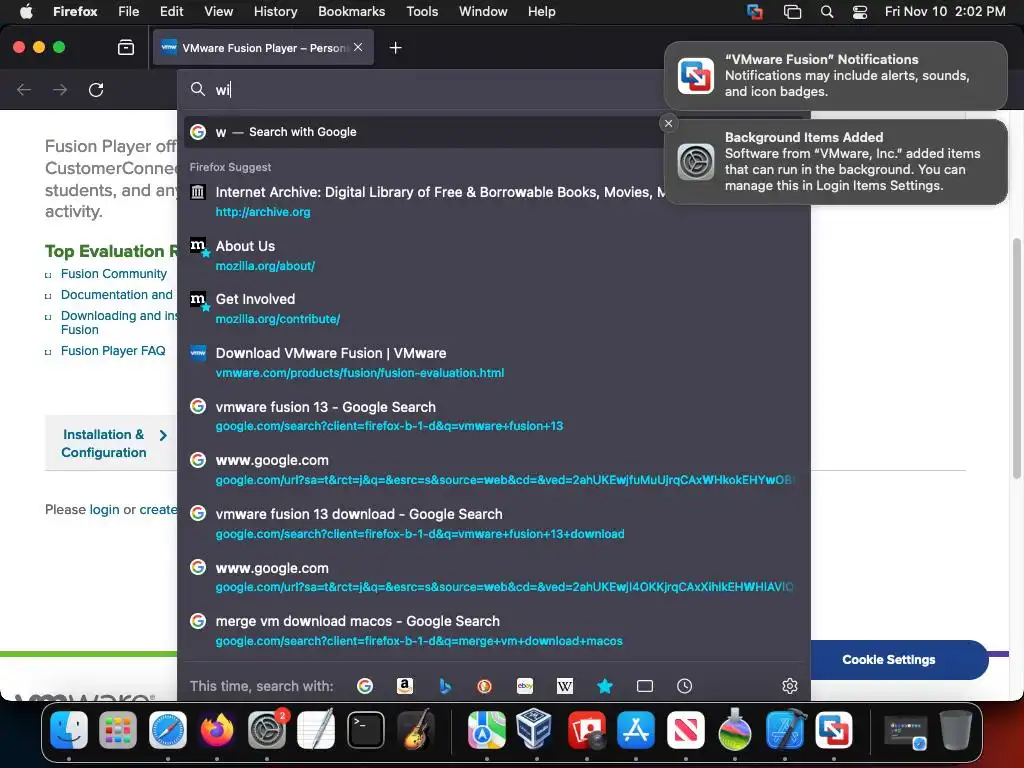Launch Safari from the Dock

168,729
